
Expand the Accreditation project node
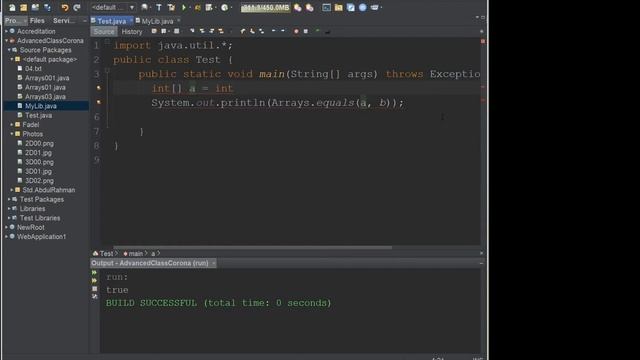(6, 31)
